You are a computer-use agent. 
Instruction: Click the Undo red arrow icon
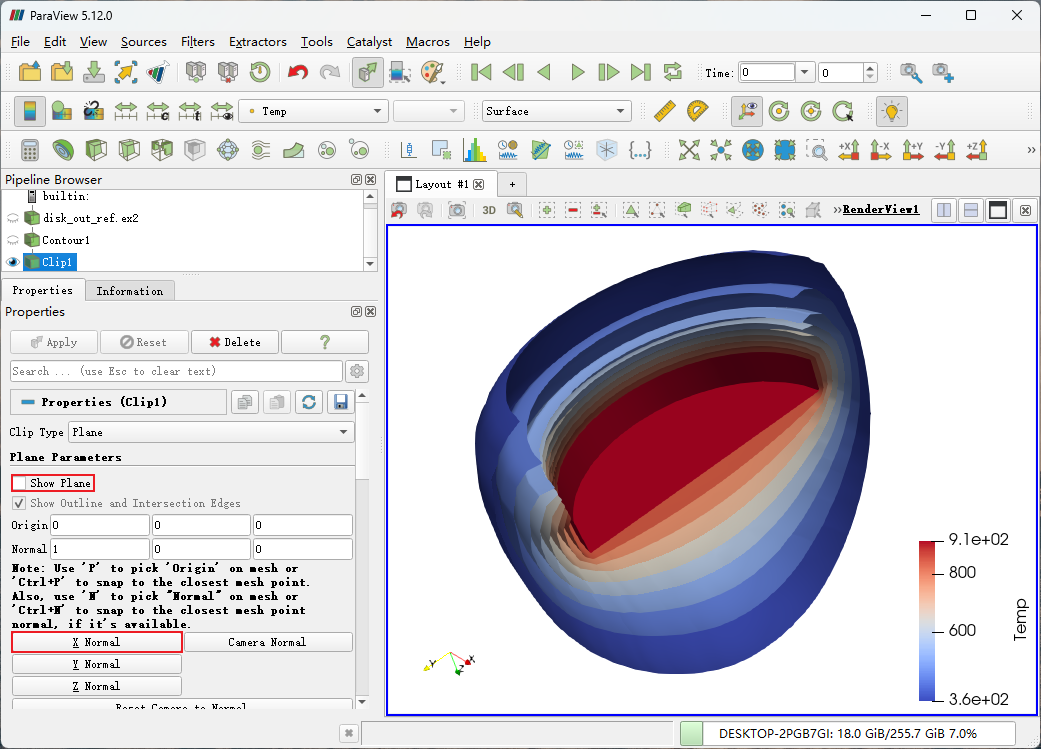[x=298, y=72]
